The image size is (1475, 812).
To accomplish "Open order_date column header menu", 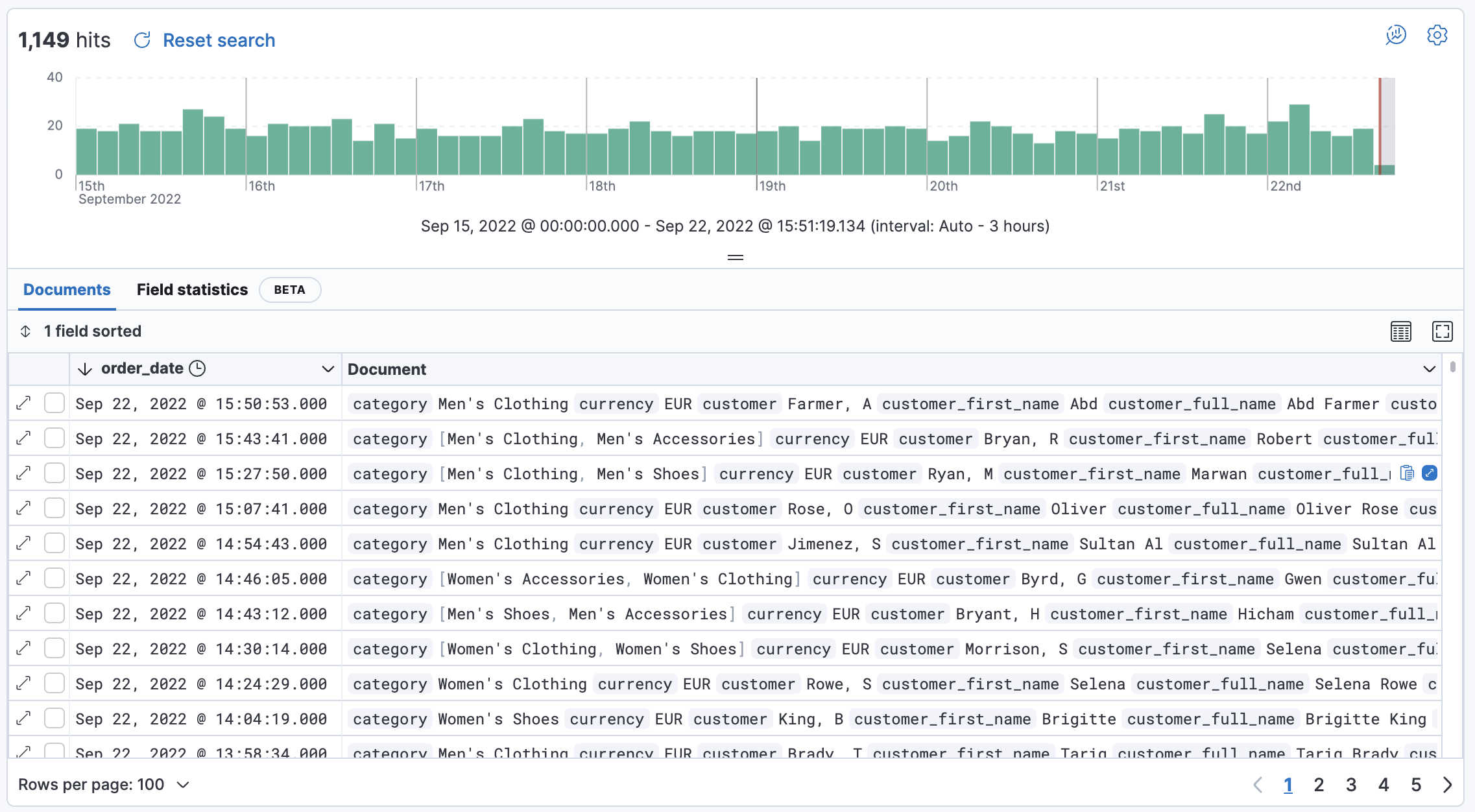I will pos(328,369).
